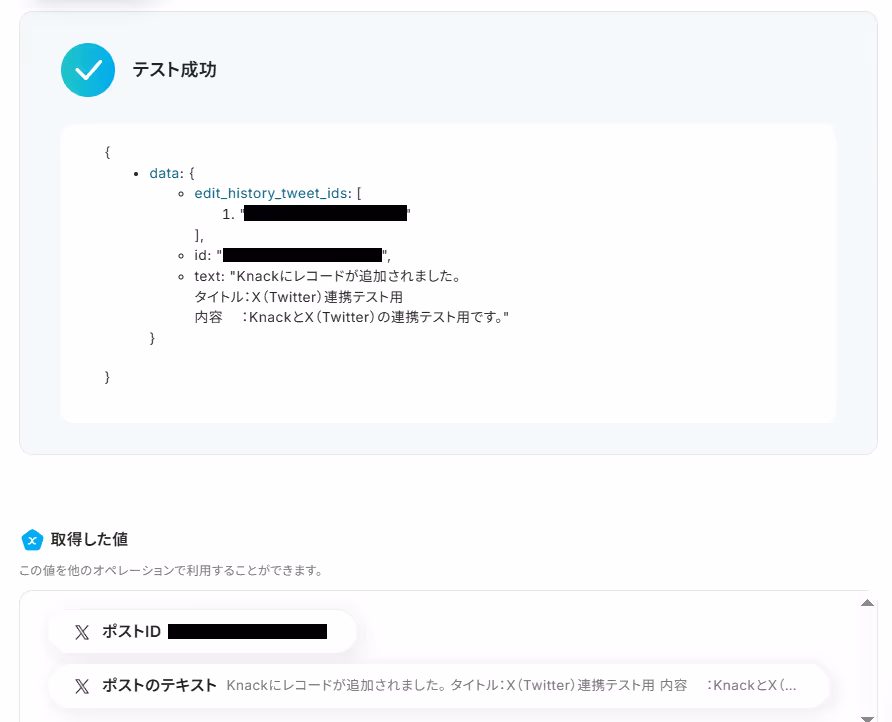Image resolution: width=892 pixels, height=722 pixels.
Task: Click the 'data' key in JSON output
Action: pyautogui.click(x=164, y=173)
